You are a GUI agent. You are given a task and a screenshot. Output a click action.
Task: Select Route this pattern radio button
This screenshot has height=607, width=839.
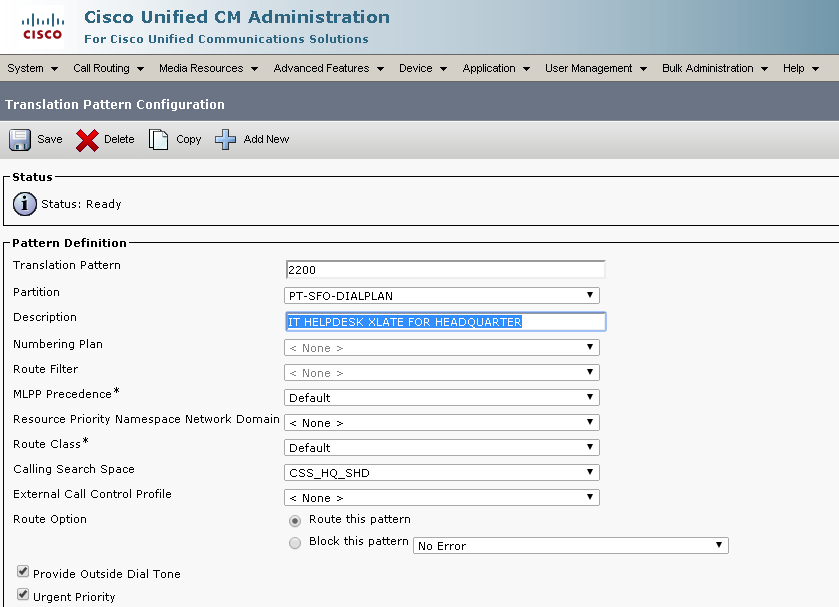coord(295,520)
